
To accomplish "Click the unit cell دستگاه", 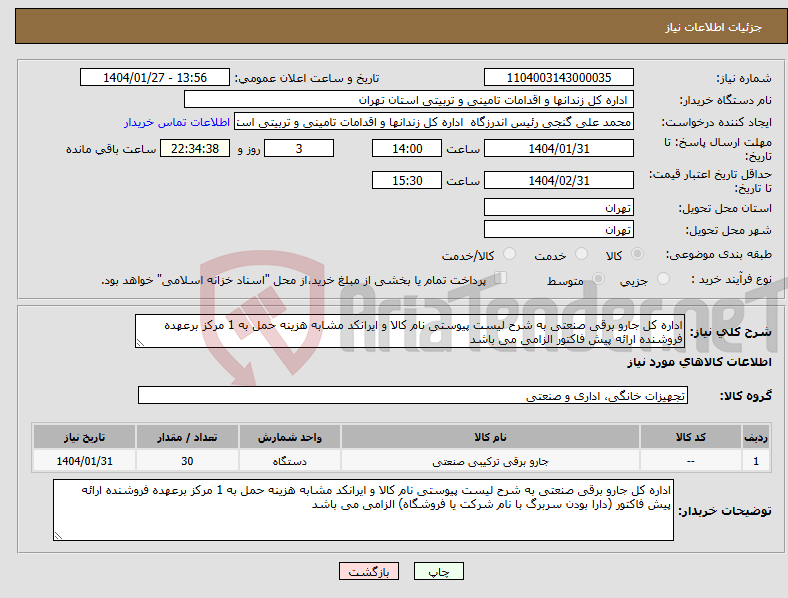I will coord(290,461).
